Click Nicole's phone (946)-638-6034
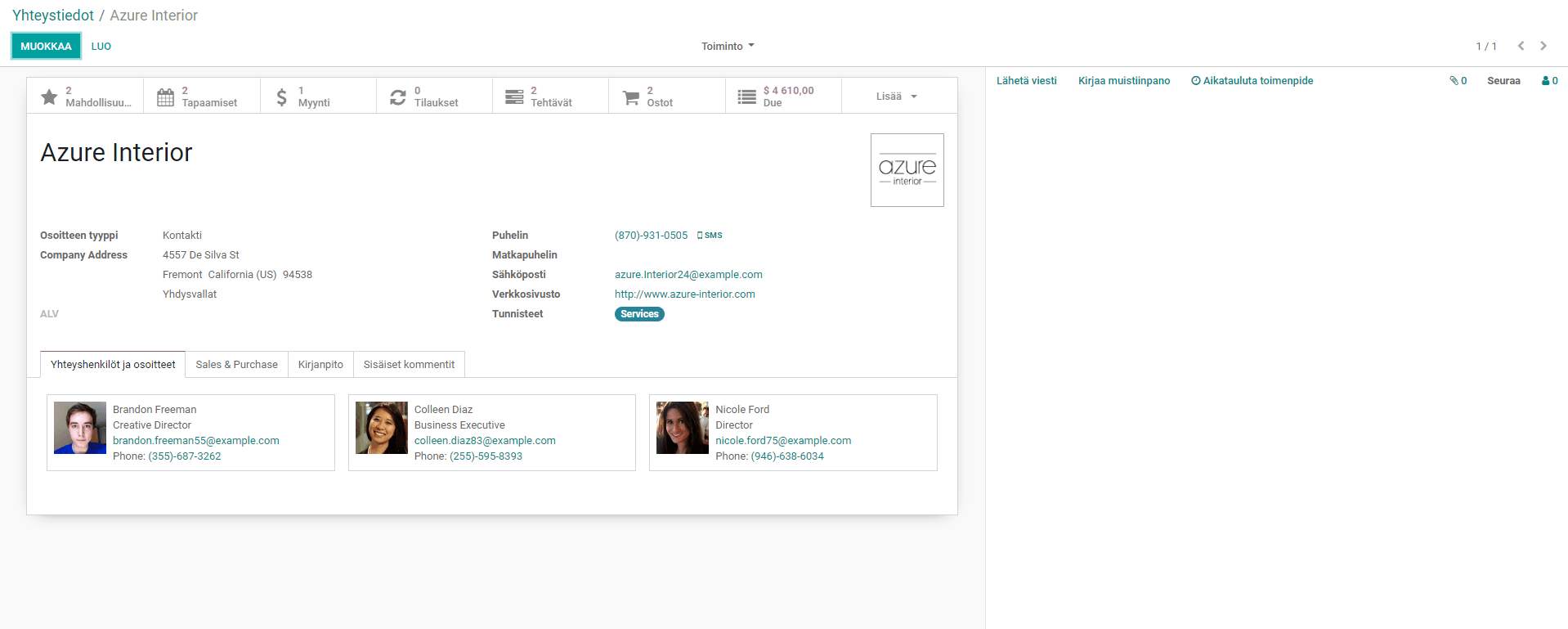Image resolution: width=1568 pixels, height=629 pixels. click(x=787, y=456)
